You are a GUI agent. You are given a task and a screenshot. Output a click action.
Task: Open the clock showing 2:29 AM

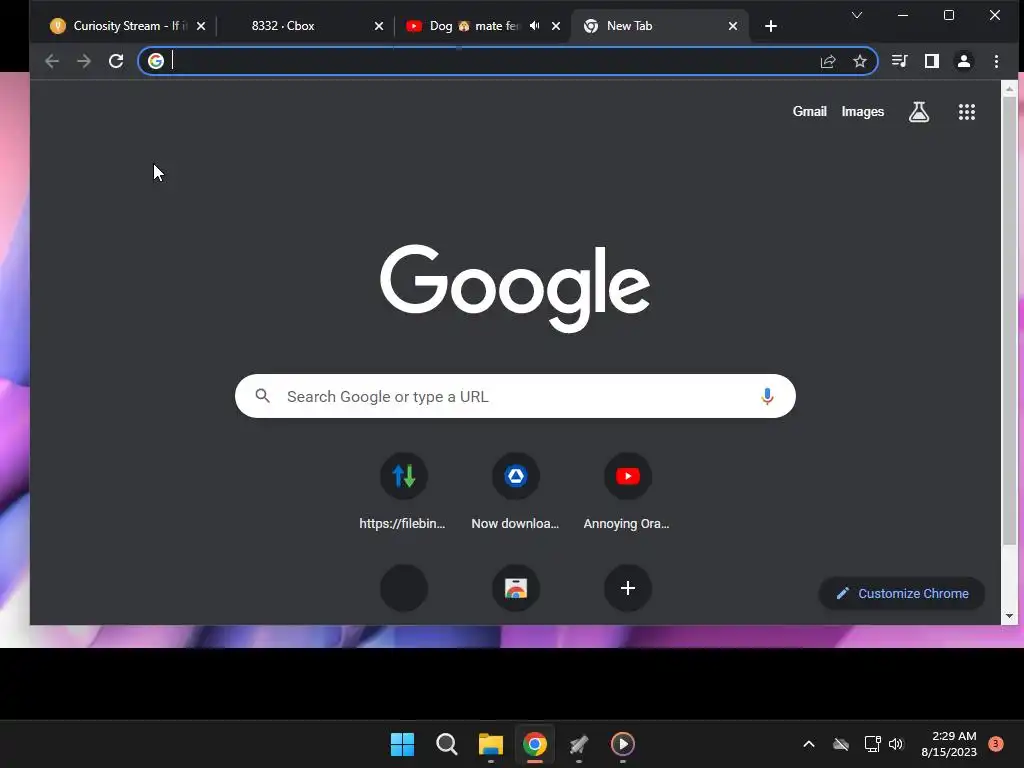pyautogui.click(x=949, y=744)
